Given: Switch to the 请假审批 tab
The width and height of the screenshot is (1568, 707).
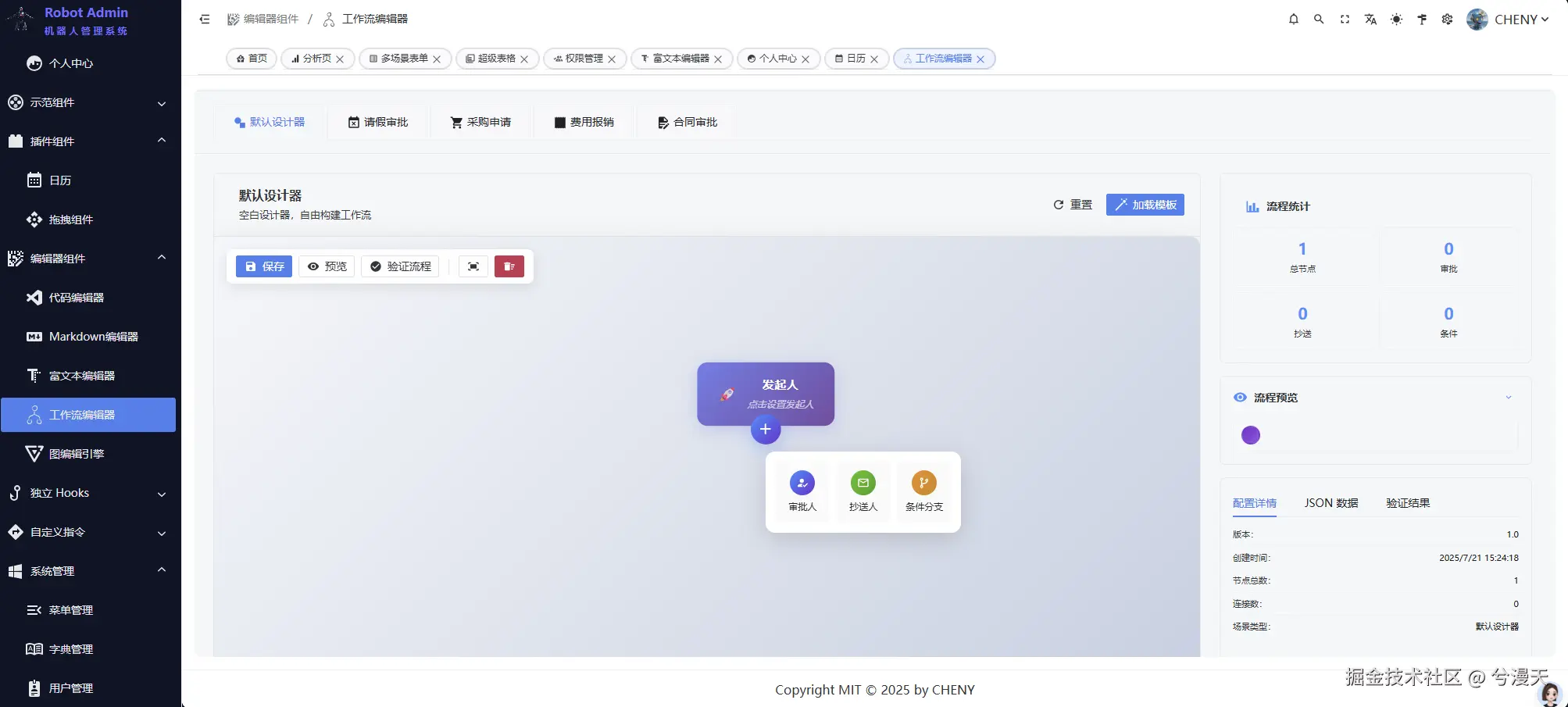Looking at the screenshot, I should coord(378,122).
